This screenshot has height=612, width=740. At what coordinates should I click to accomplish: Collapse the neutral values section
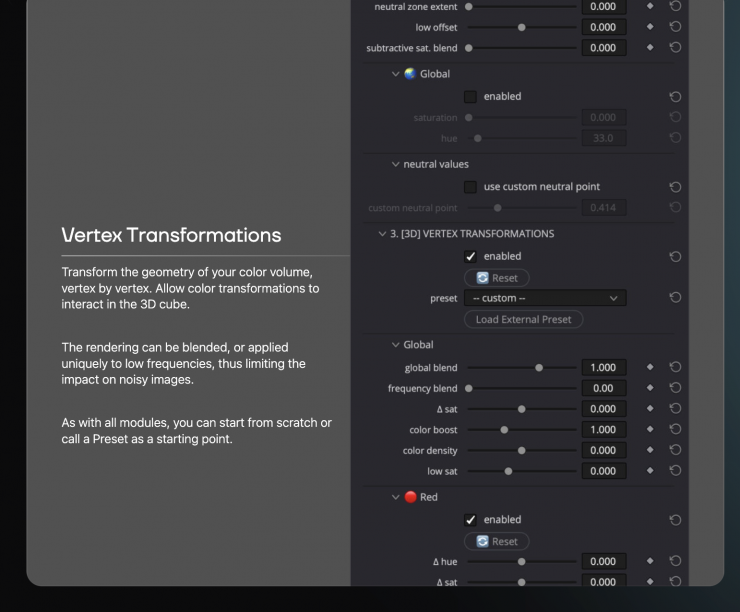tap(395, 164)
